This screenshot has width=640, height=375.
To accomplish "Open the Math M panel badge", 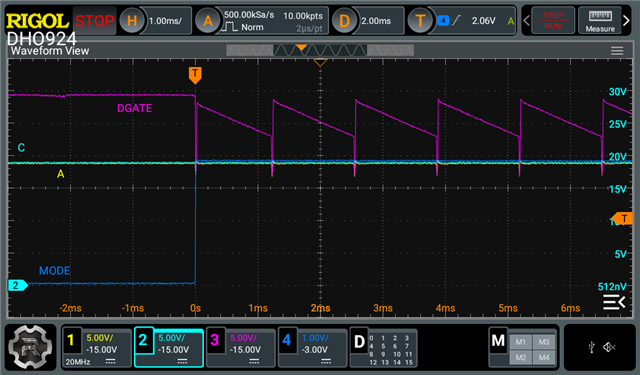I will [498, 340].
